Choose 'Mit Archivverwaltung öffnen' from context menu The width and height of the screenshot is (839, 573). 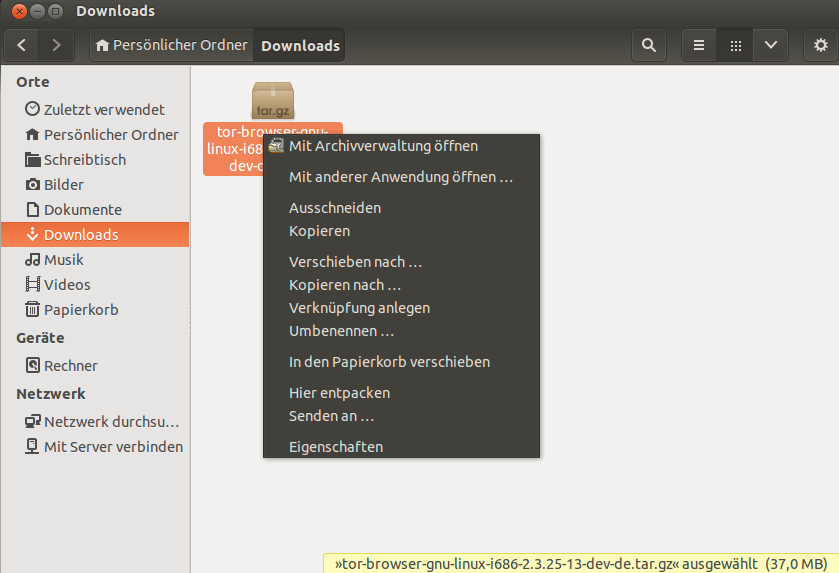click(x=383, y=146)
